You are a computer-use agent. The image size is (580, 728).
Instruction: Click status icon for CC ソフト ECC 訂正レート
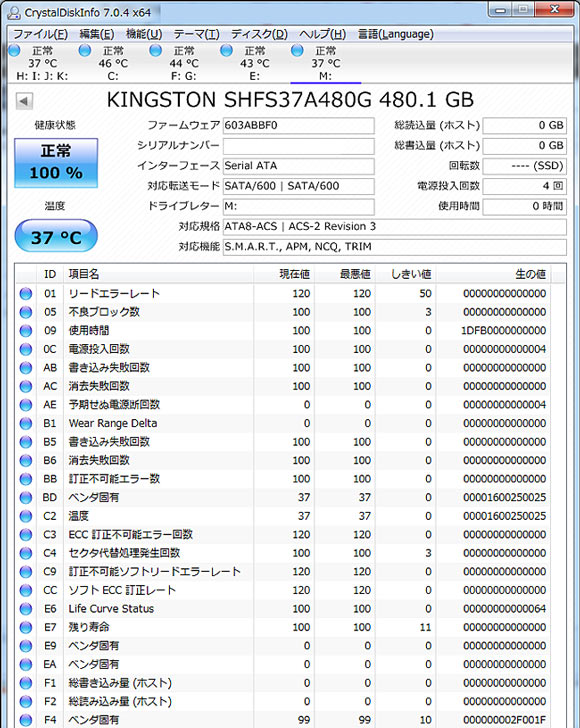coord(26,591)
